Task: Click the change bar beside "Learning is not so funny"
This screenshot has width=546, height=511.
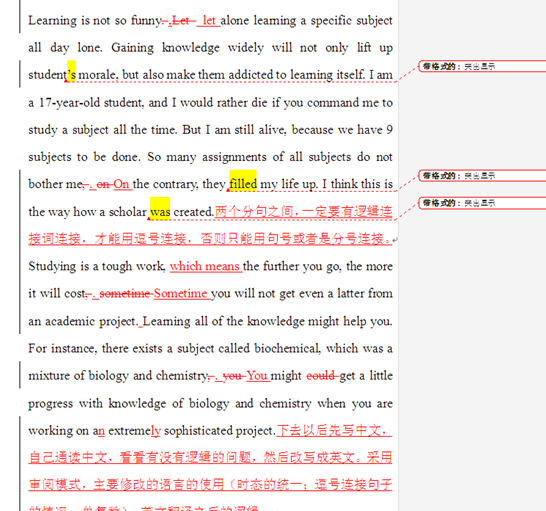Action: 20,16
